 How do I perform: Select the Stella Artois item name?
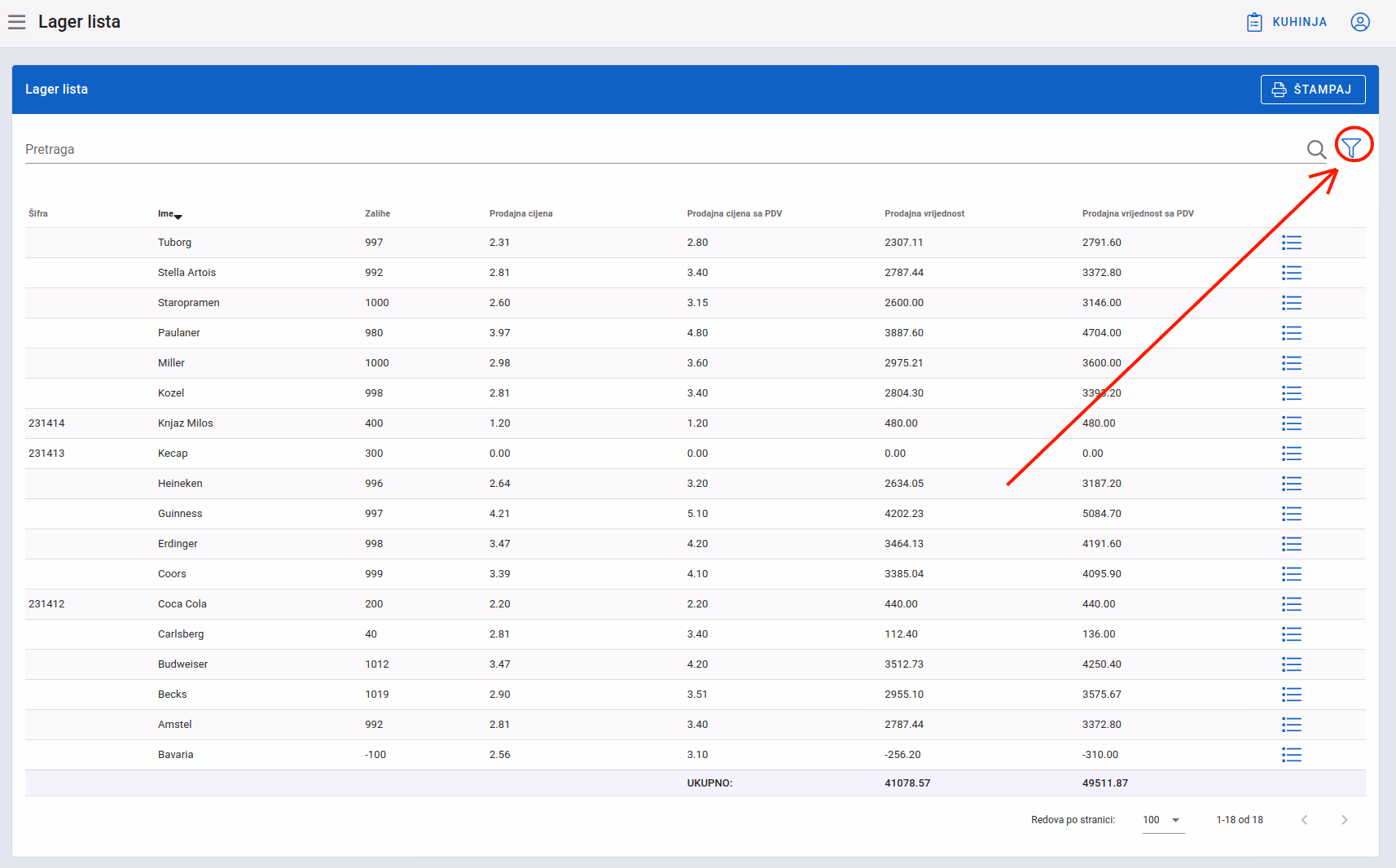point(187,273)
